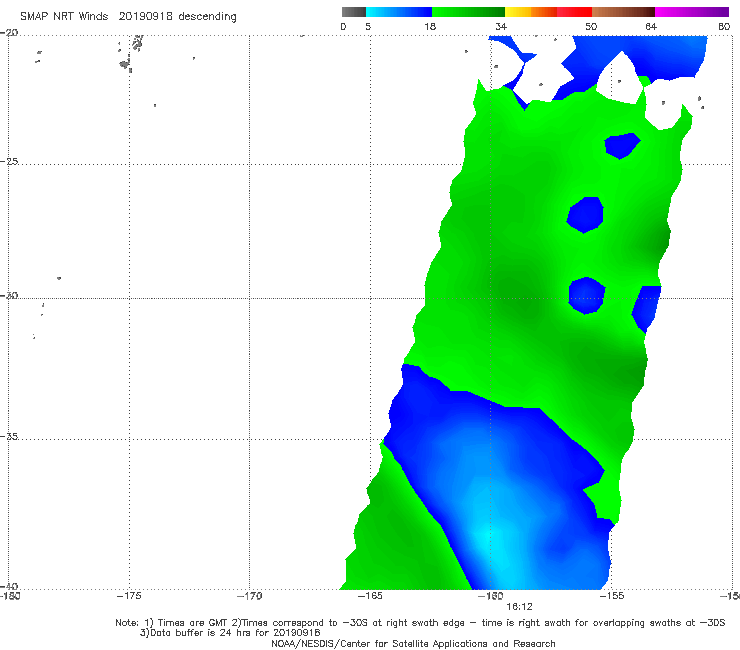This screenshot has width=740, height=650.
Task: Click the longitude label '-170'
Action: (249, 596)
